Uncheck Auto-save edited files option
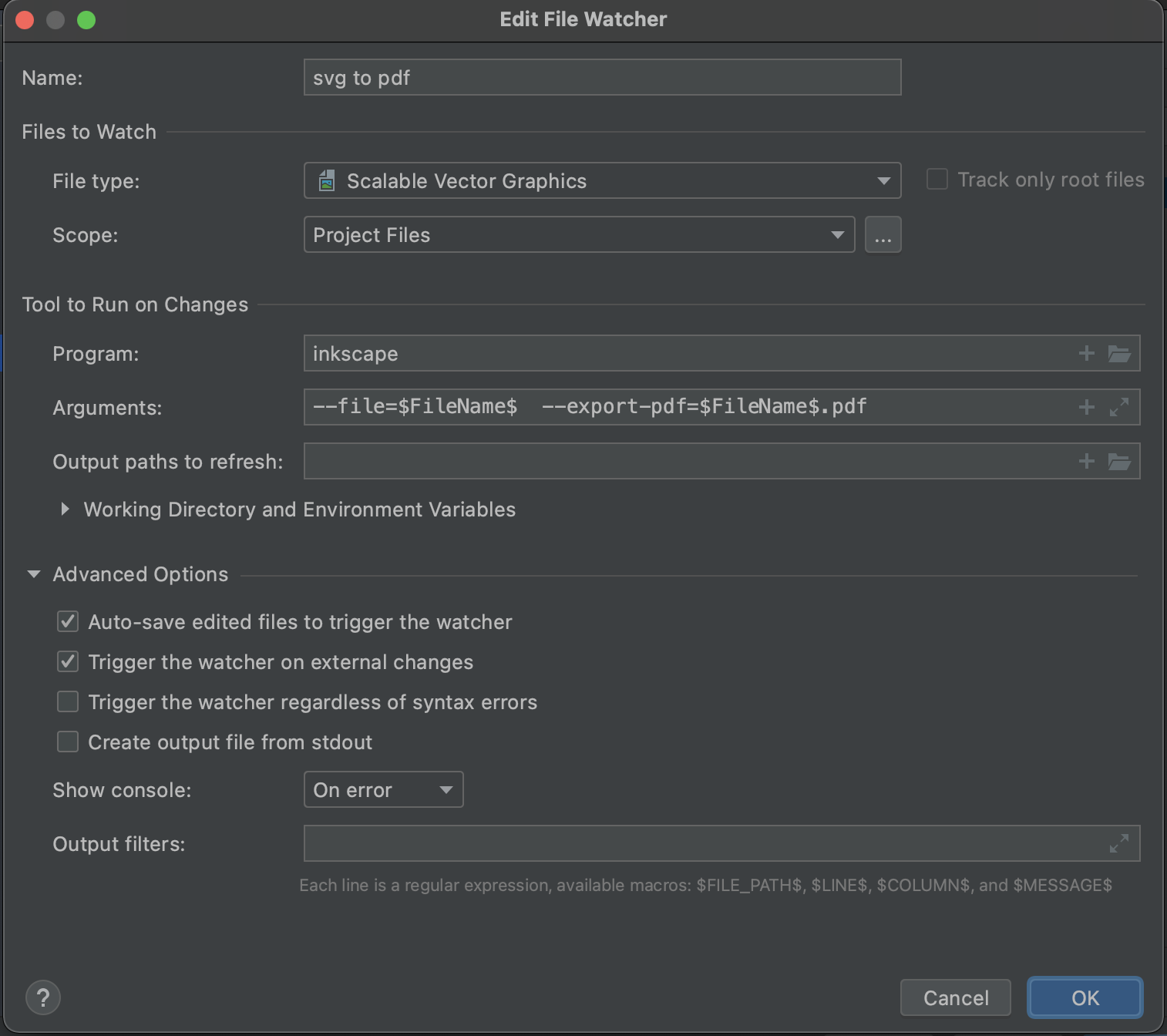 tap(67, 621)
